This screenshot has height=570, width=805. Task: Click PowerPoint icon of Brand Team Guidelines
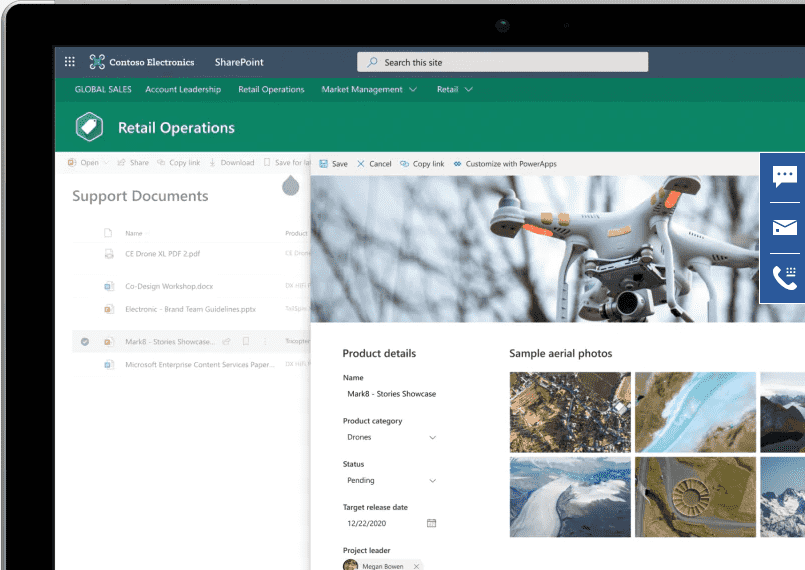[109, 309]
